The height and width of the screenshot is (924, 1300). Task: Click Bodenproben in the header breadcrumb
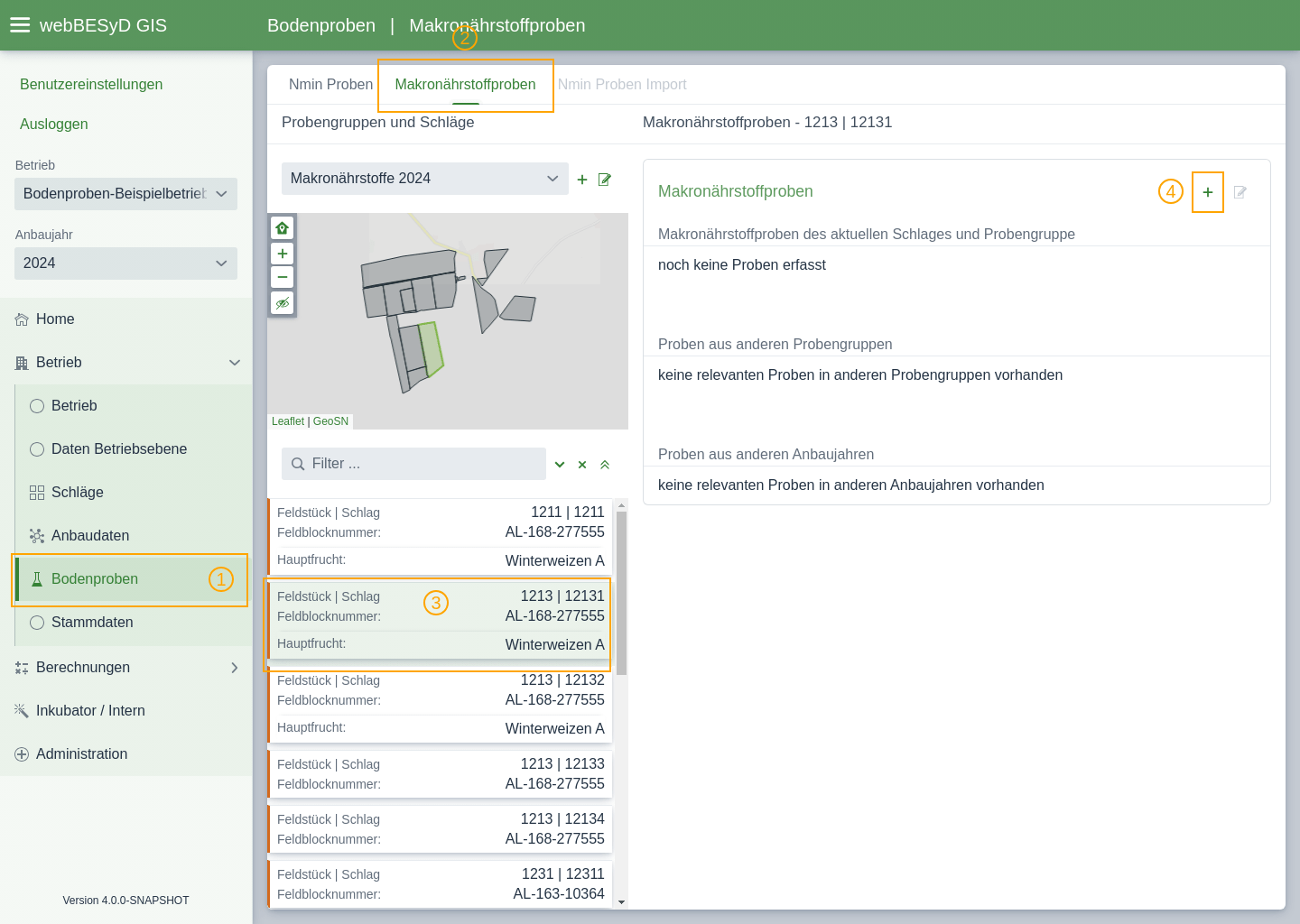[321, 25]
